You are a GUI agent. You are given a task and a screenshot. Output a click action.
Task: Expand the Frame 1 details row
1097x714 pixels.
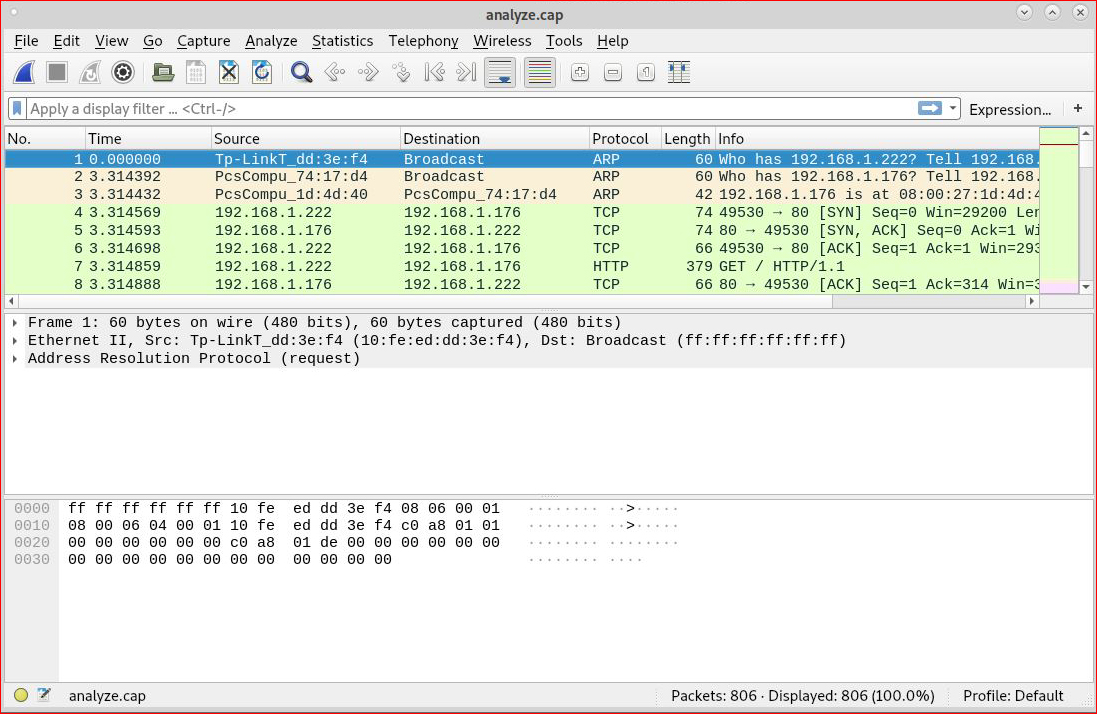[15, 322]
